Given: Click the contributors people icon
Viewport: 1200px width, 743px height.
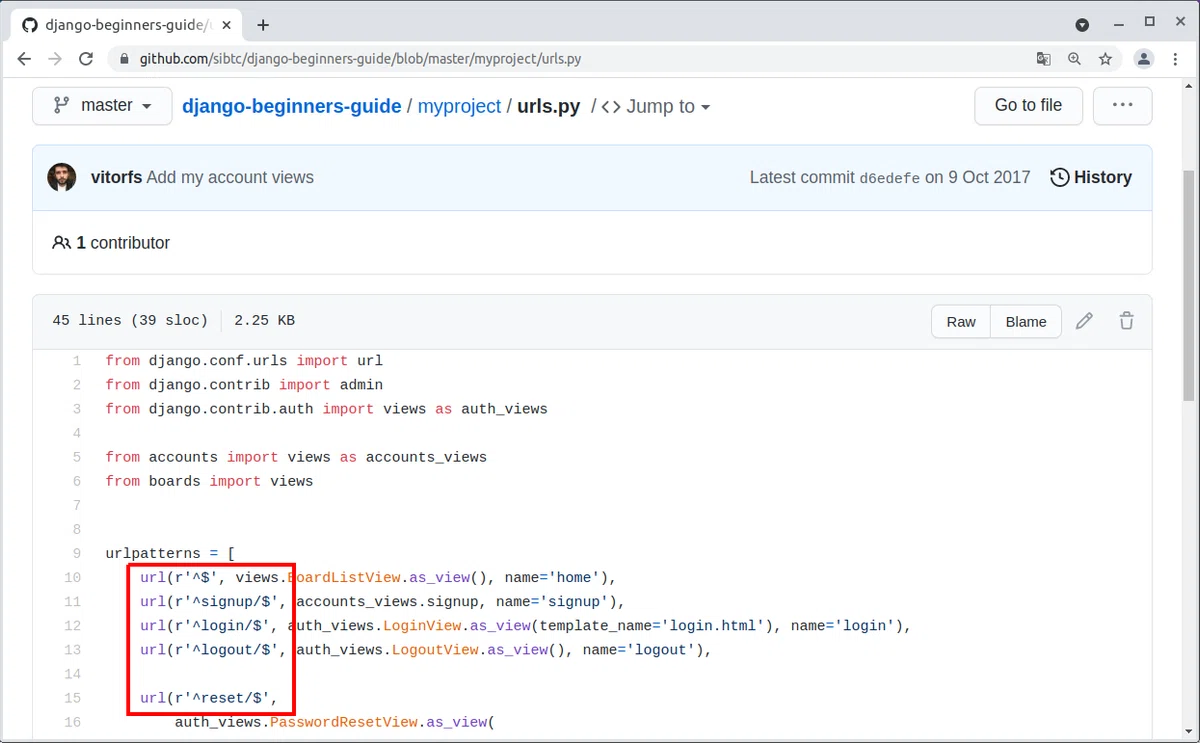Looking at the screenshot, I should tap(61, 243).
